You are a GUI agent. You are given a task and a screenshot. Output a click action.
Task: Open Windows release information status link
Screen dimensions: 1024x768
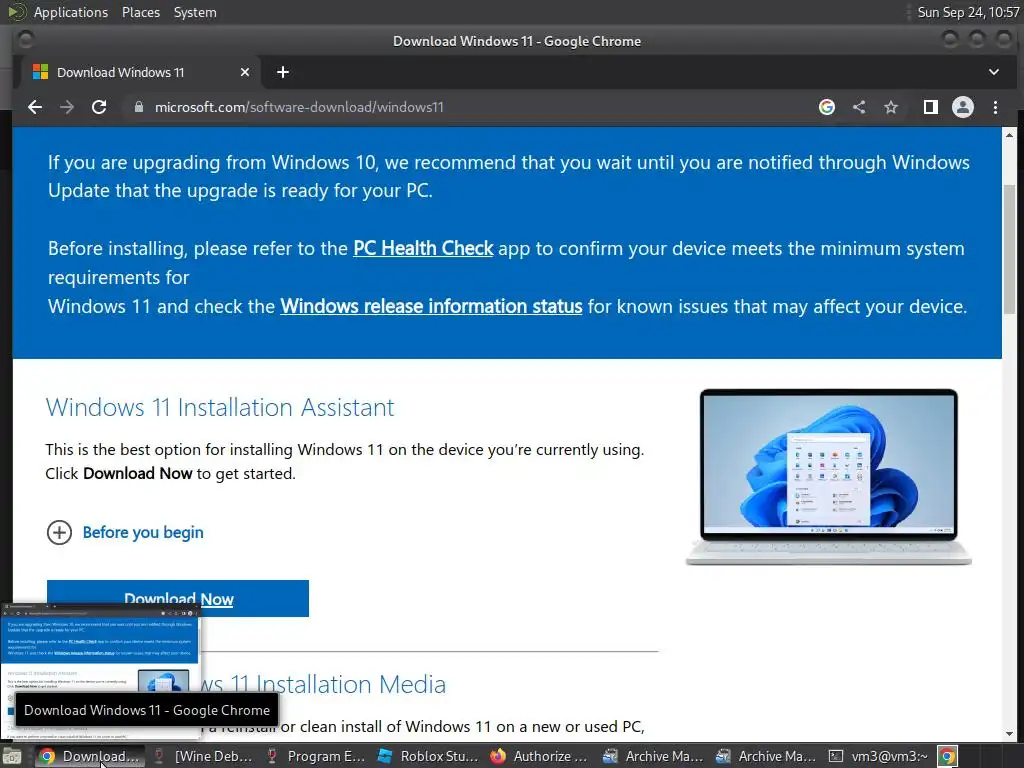pyautogui.click(x=431, y=306)
